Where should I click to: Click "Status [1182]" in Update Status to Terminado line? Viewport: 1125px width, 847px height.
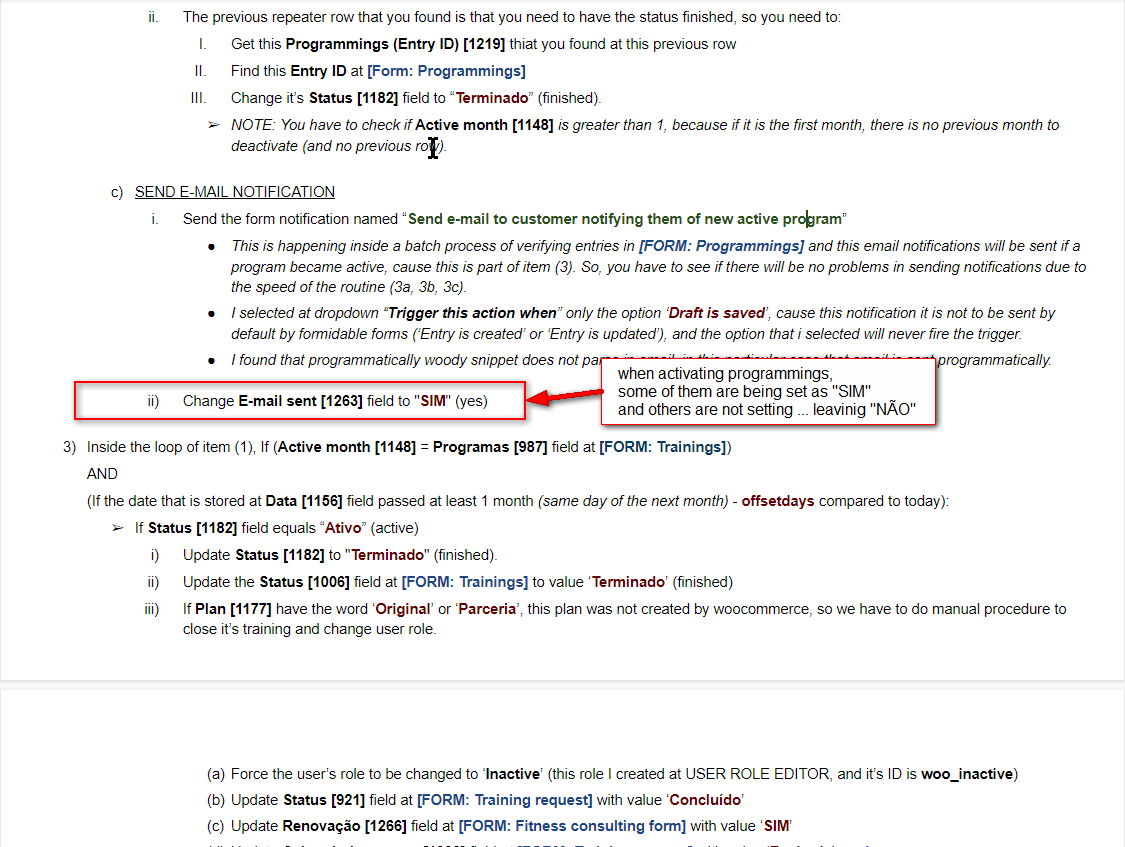tap(280, 555)
